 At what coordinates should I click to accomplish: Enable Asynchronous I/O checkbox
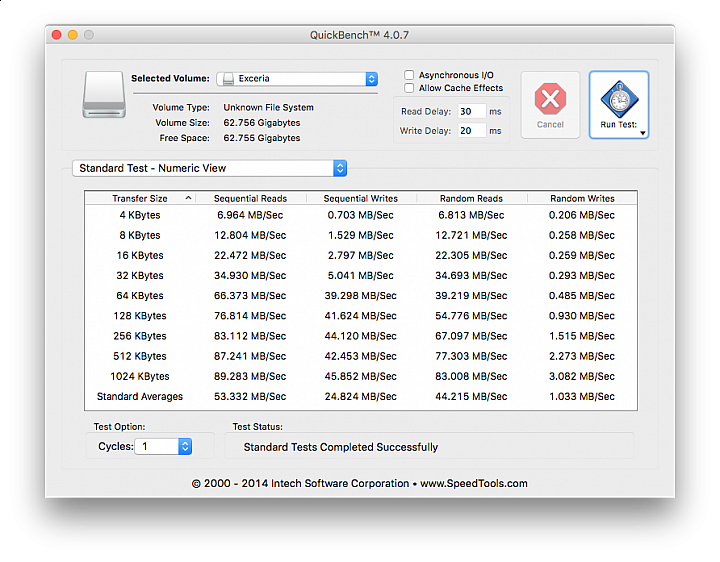[x=409, y=75]
